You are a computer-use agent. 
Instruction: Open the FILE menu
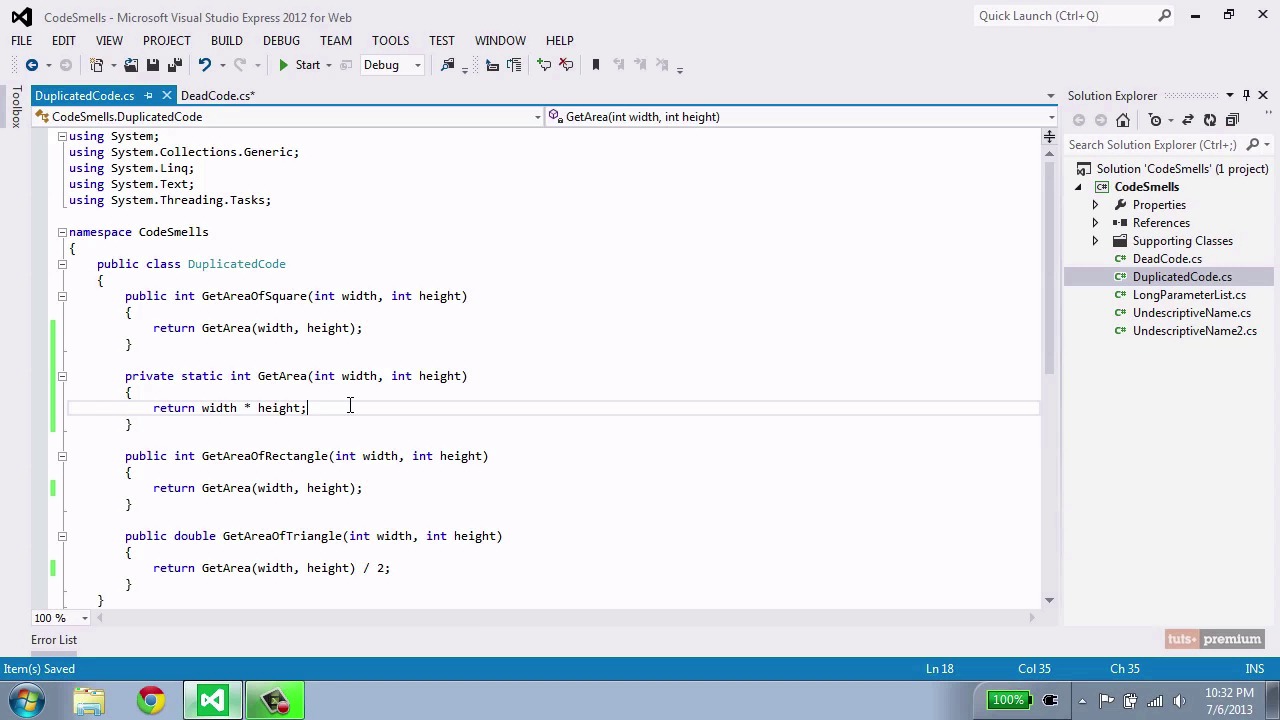[x=21, y=40]
